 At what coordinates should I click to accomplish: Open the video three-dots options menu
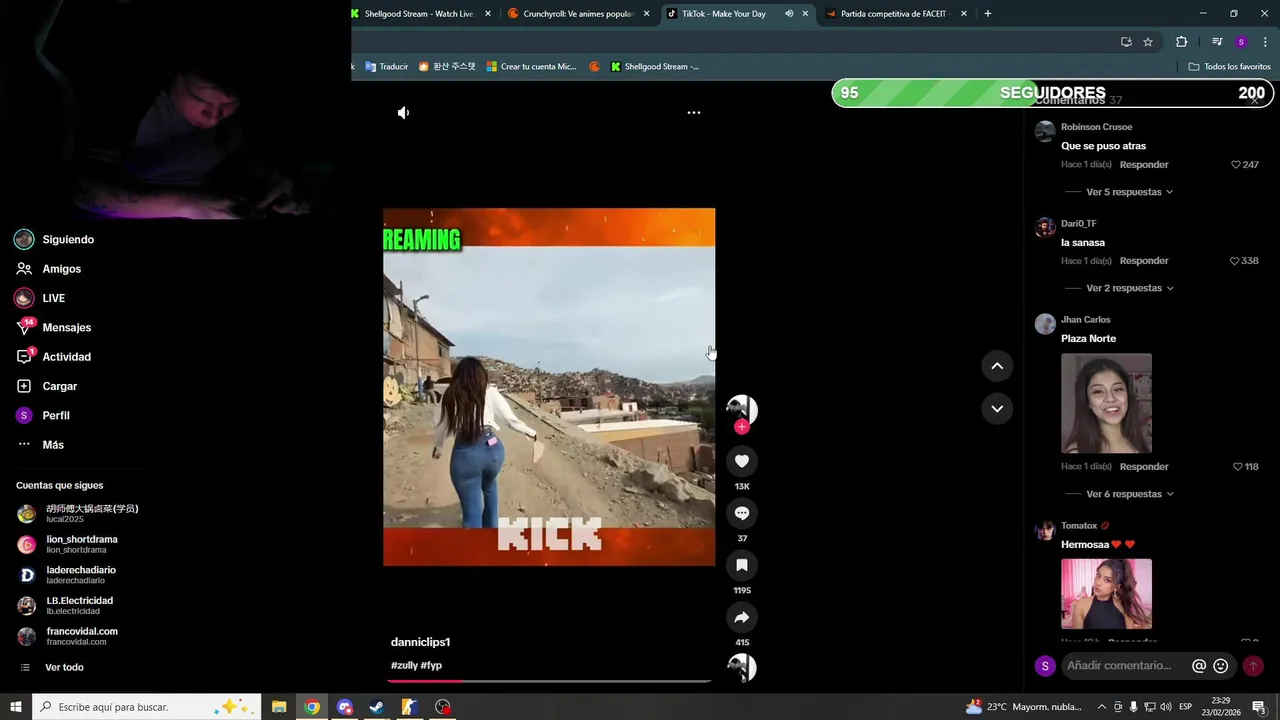tap(694, 113)
